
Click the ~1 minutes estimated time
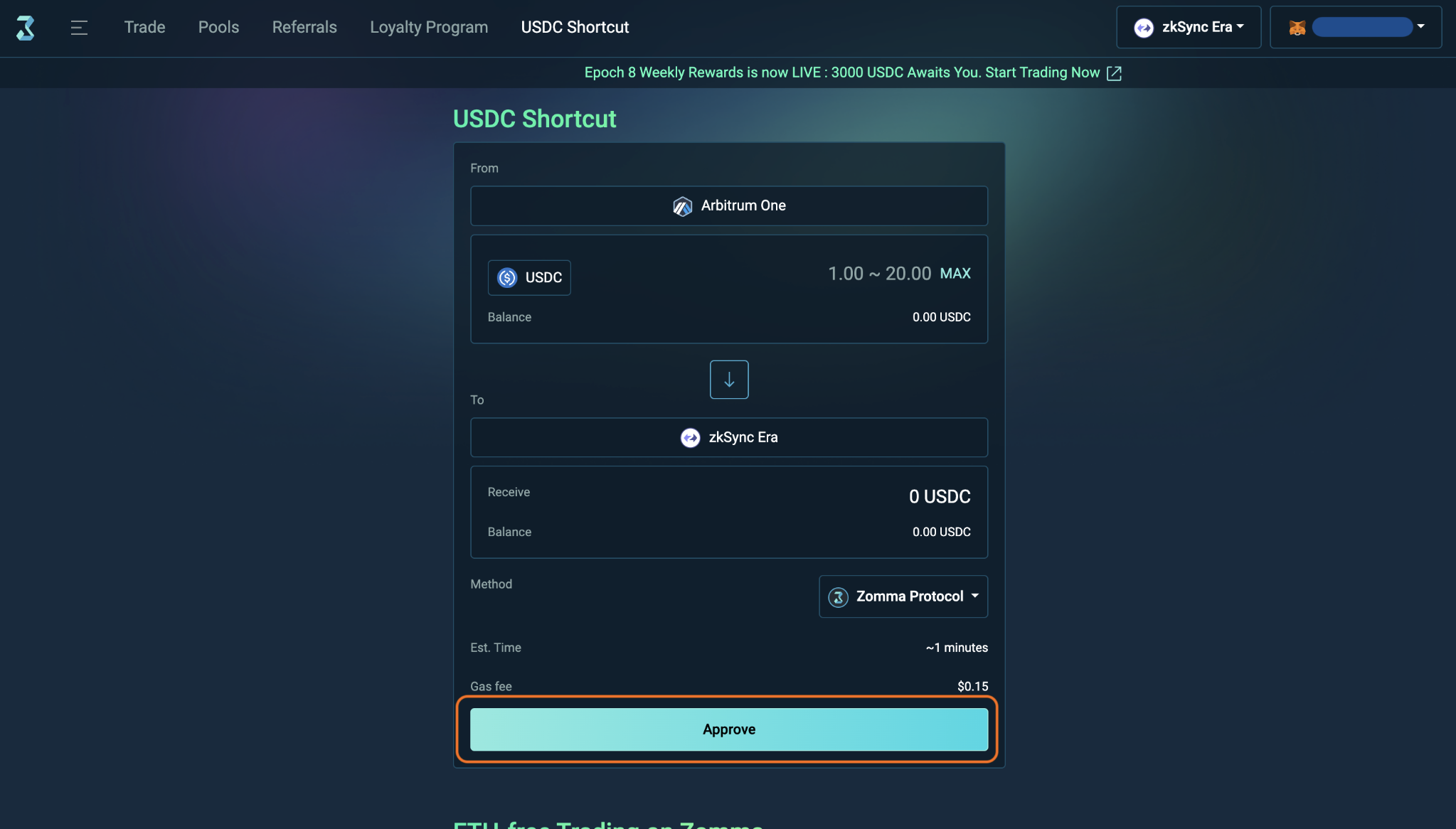click(957, 648)
